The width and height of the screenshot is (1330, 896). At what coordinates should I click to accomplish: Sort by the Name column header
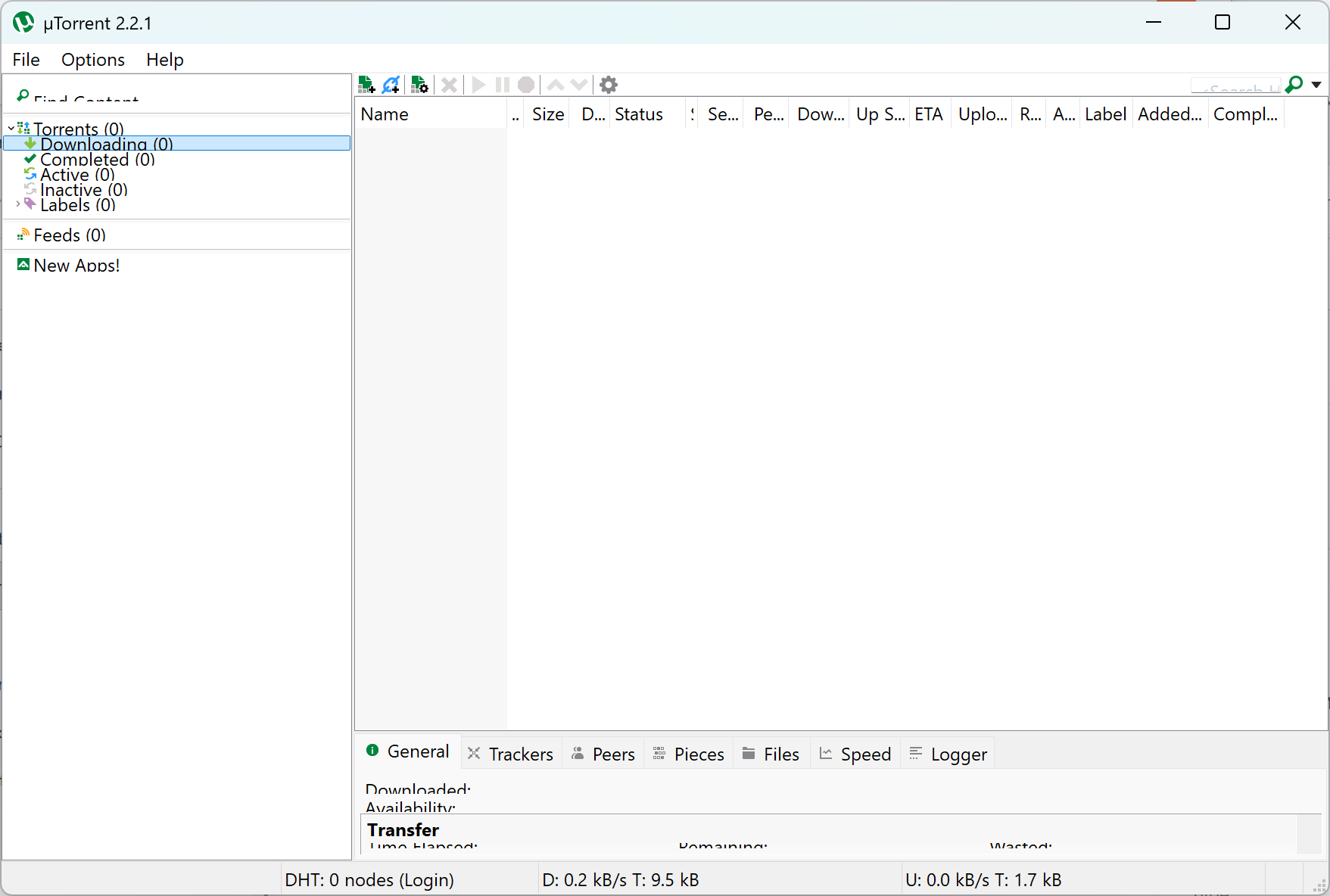click(431, 114)
